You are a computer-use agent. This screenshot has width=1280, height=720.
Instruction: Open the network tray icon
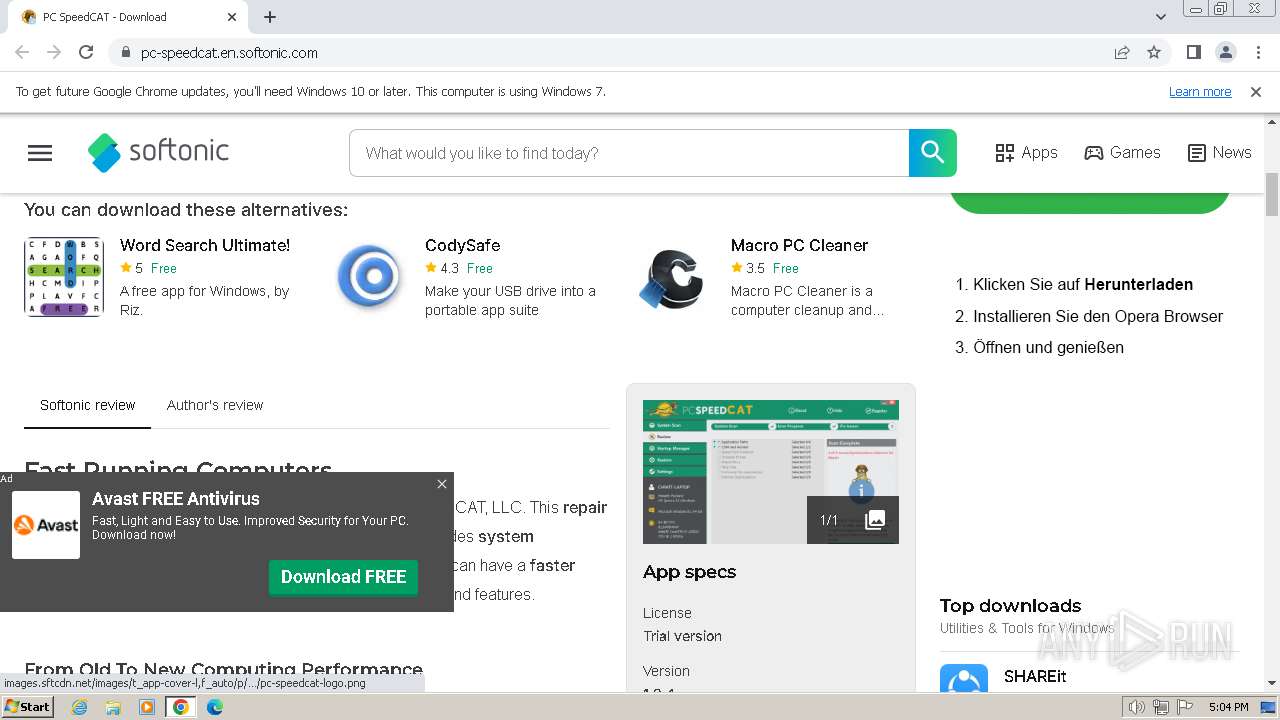click(1161, 707)
